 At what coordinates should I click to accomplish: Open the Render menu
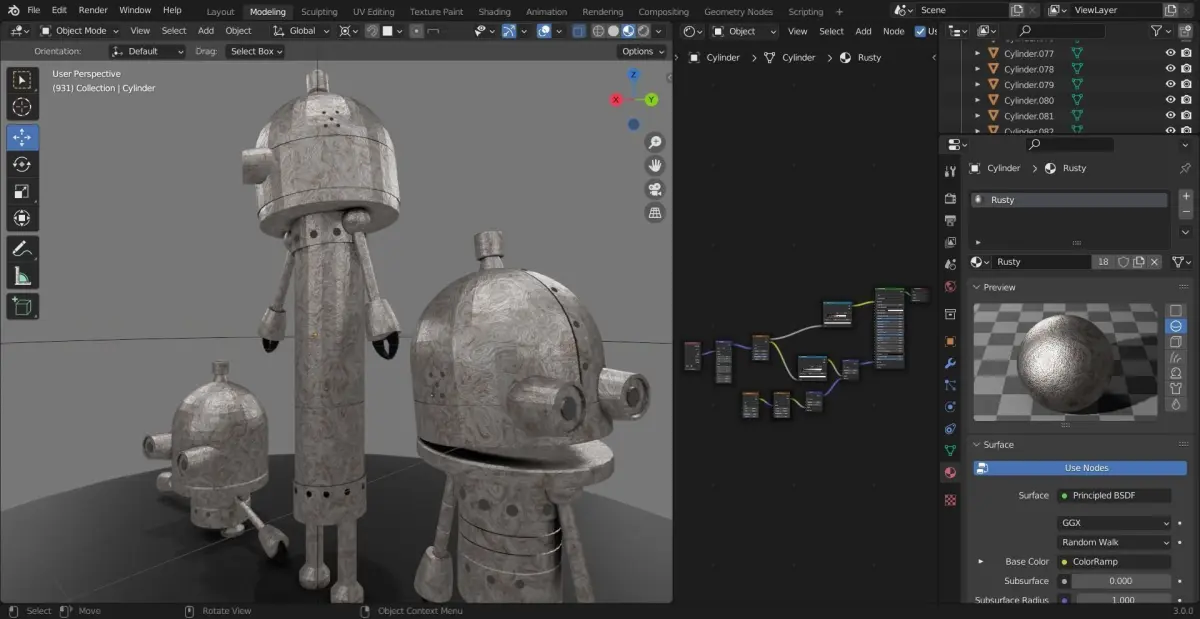tap(93, 10)
